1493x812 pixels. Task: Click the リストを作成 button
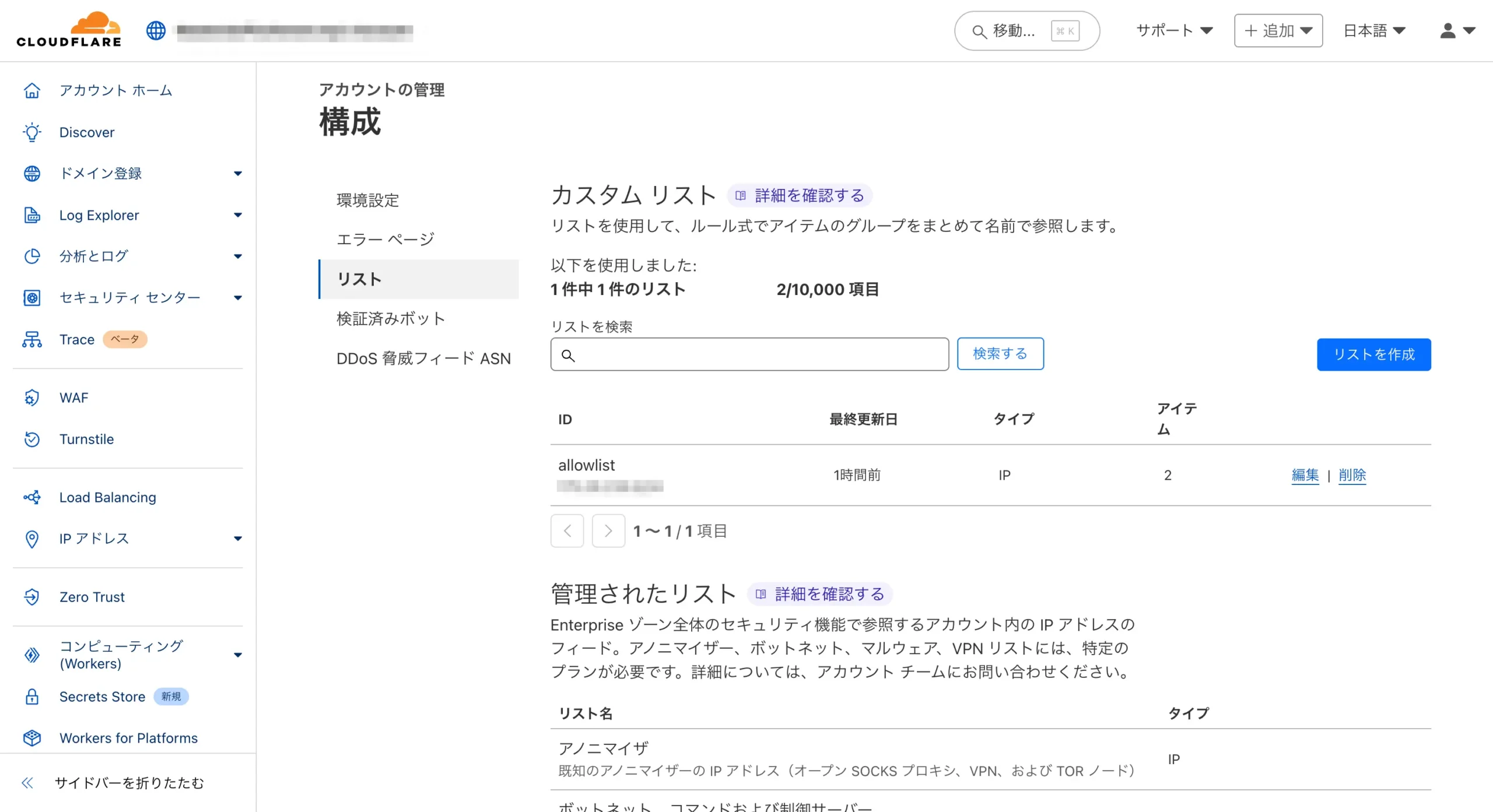(1373, 354)
